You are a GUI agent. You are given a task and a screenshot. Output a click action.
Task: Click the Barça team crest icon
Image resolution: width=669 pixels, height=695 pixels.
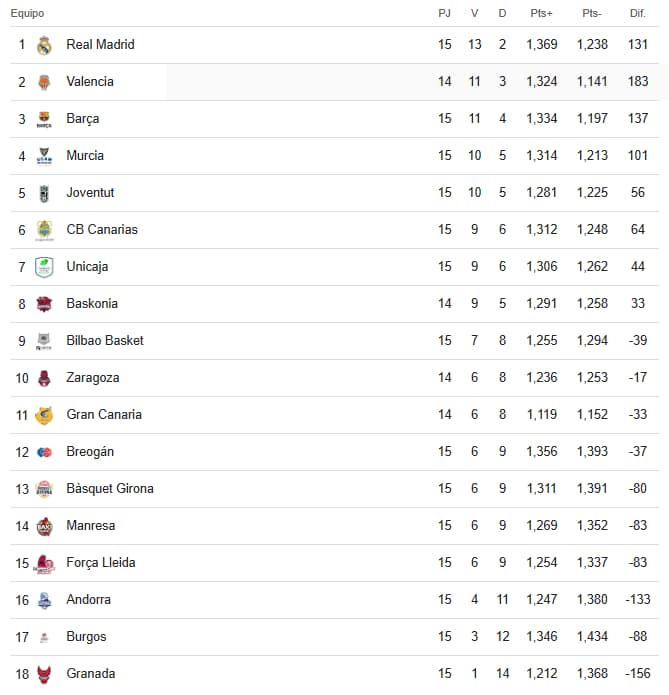44,119
